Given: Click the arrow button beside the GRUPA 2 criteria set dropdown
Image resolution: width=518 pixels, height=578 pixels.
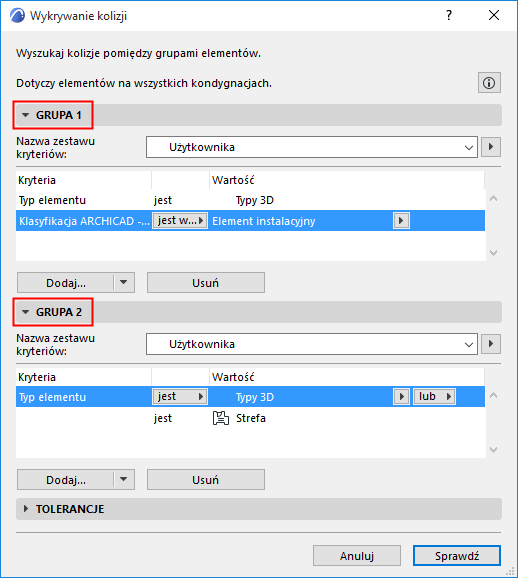Looking at the screenshot, I should 491,344.
